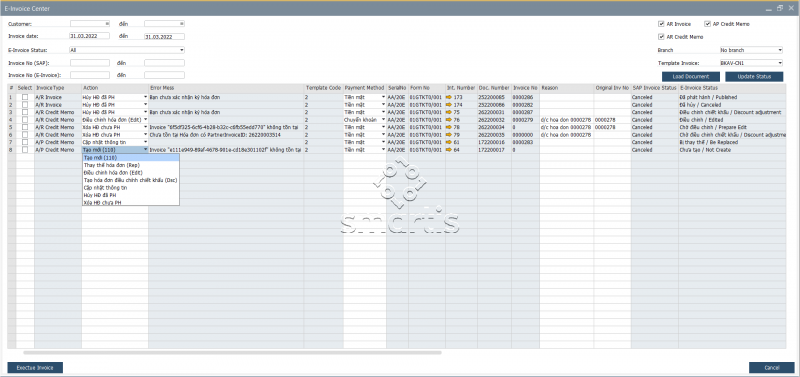Toggle the AR Credit Memo checkbox
Screen dimensions: 800x377
[661, 37]
